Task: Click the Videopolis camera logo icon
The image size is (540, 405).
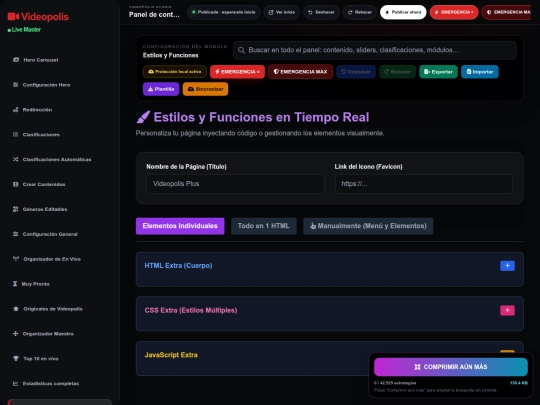Action: pos(13,16)
